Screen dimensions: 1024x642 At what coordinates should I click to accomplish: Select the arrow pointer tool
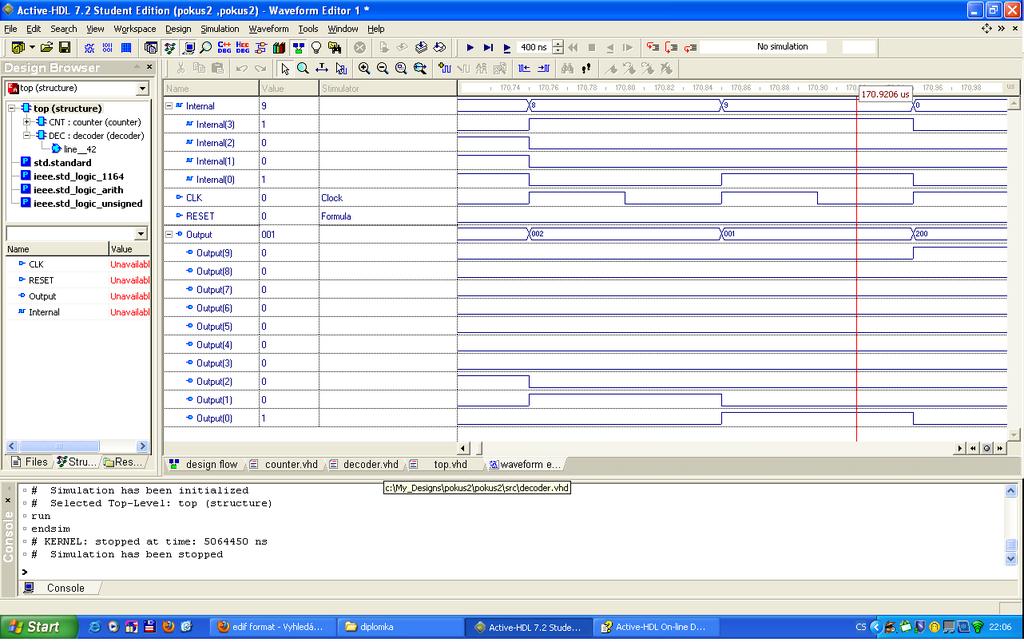(285, 69)
